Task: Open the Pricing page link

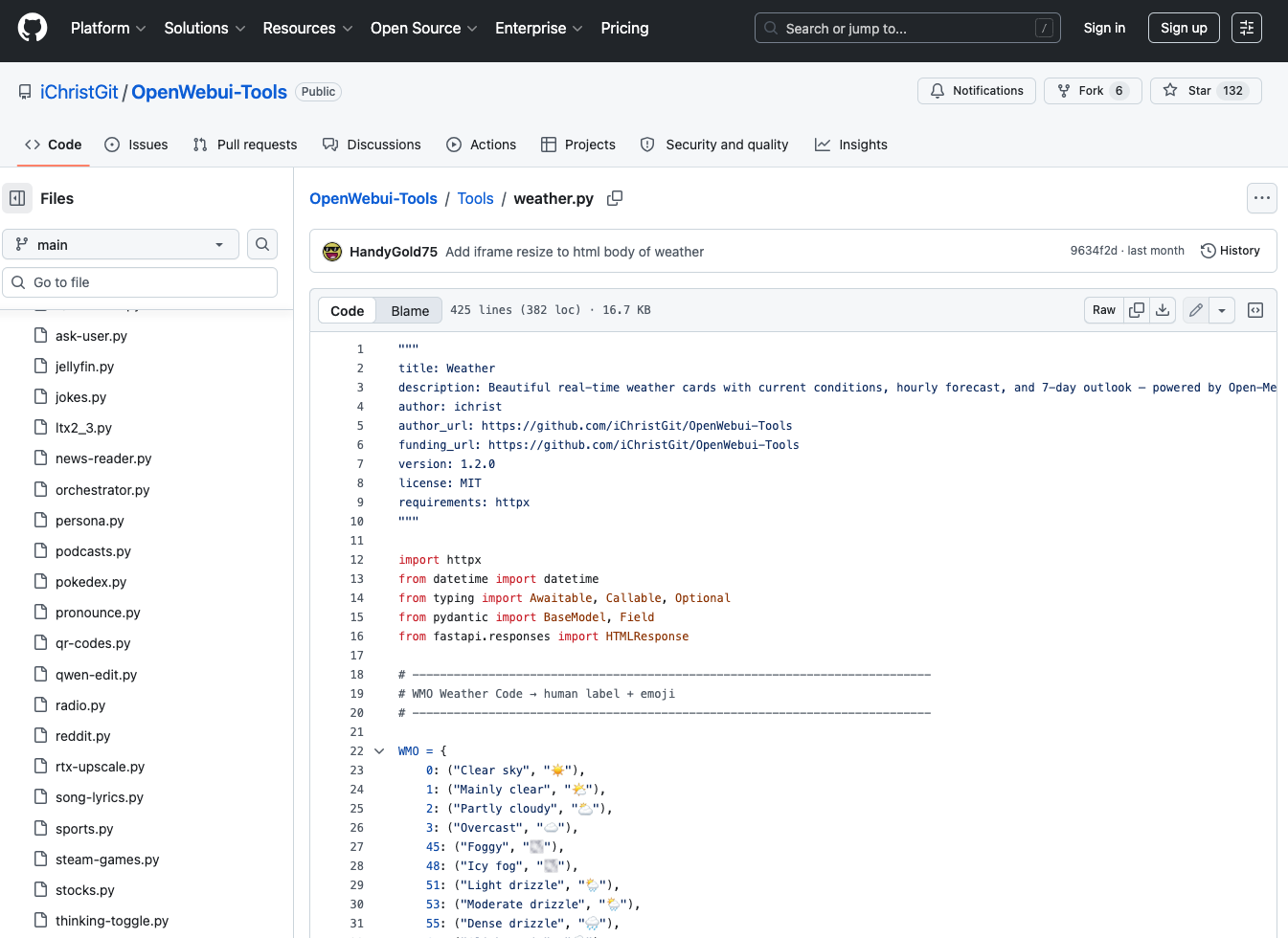Action: click(624, 28)
